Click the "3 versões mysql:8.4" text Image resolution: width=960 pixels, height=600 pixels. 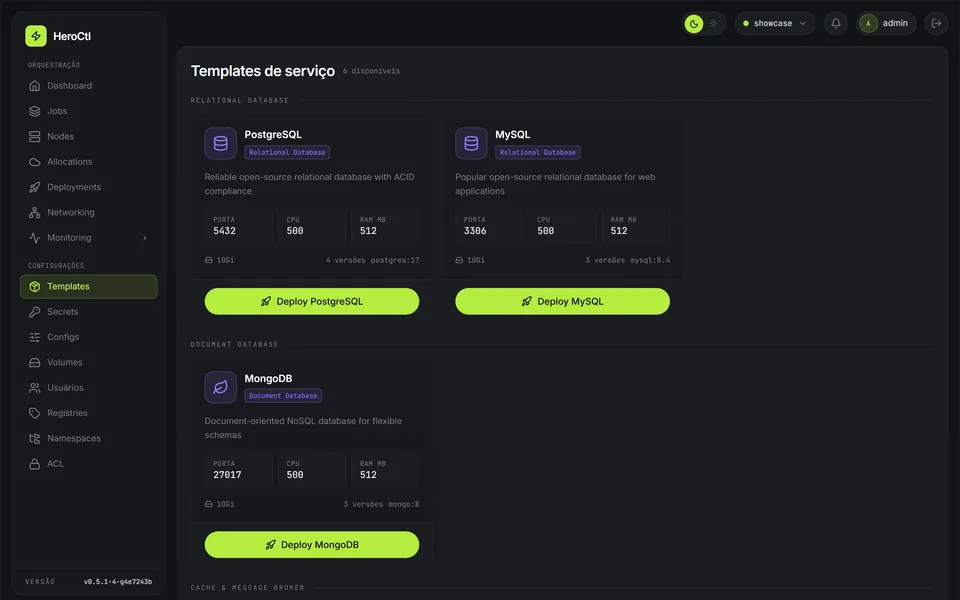pyautogui.click(x=628, y=260)
